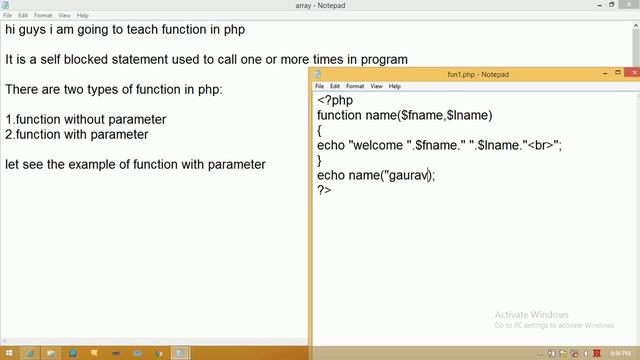Place cursor in echo name("gaurav); line
Image resolution: width=640 pixels, height=360 pixels.
(376, 175)
